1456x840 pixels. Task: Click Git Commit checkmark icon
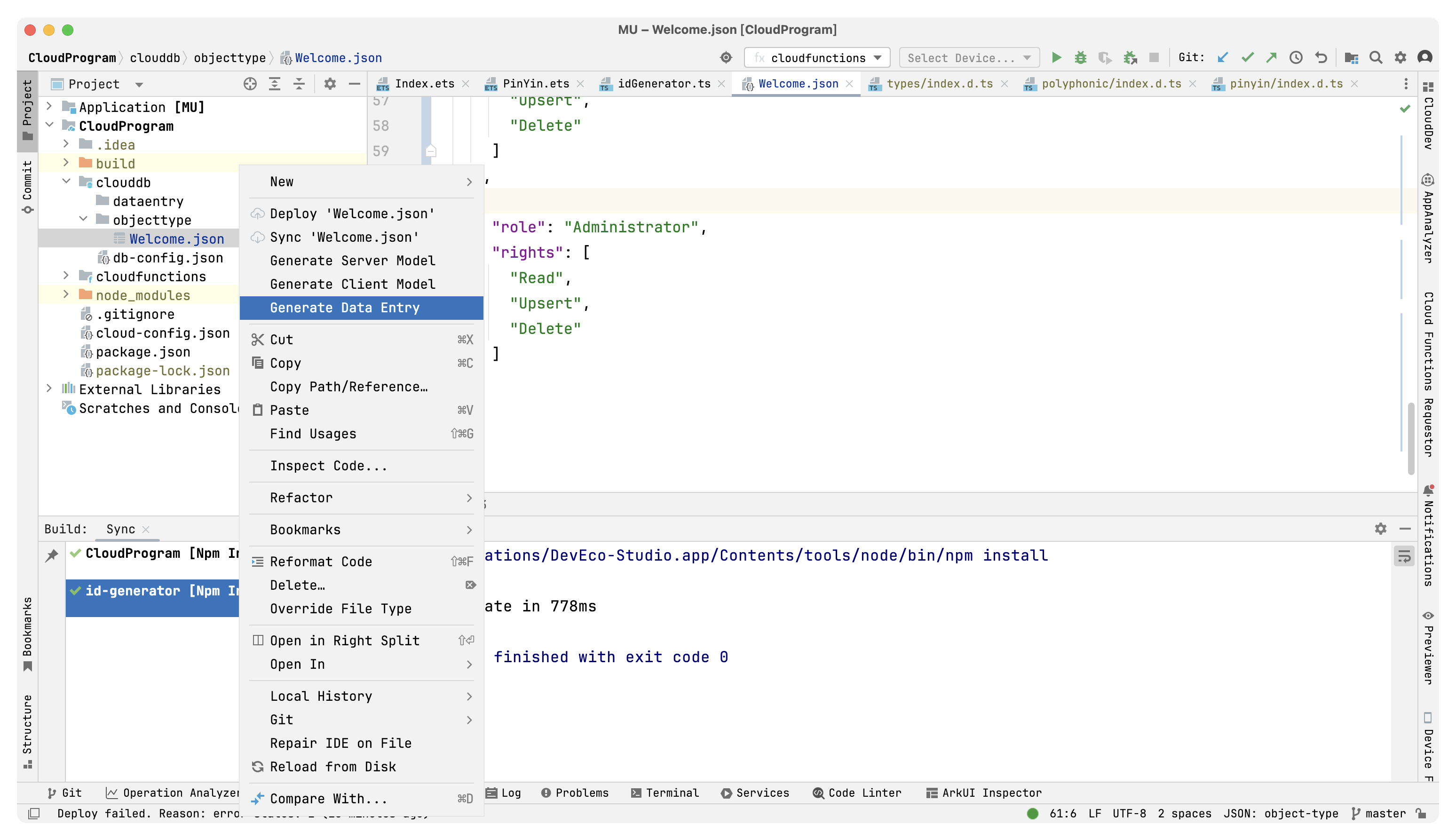tap(1247, 58)
